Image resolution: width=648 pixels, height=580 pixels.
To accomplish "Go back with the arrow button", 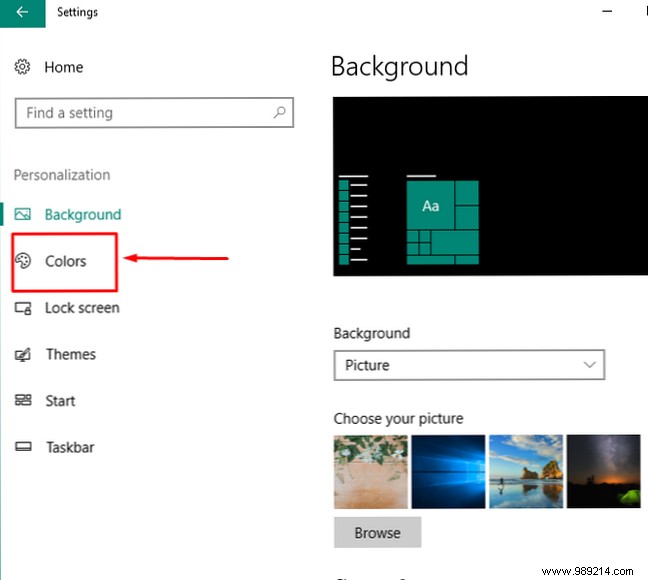I will (22, 12).
